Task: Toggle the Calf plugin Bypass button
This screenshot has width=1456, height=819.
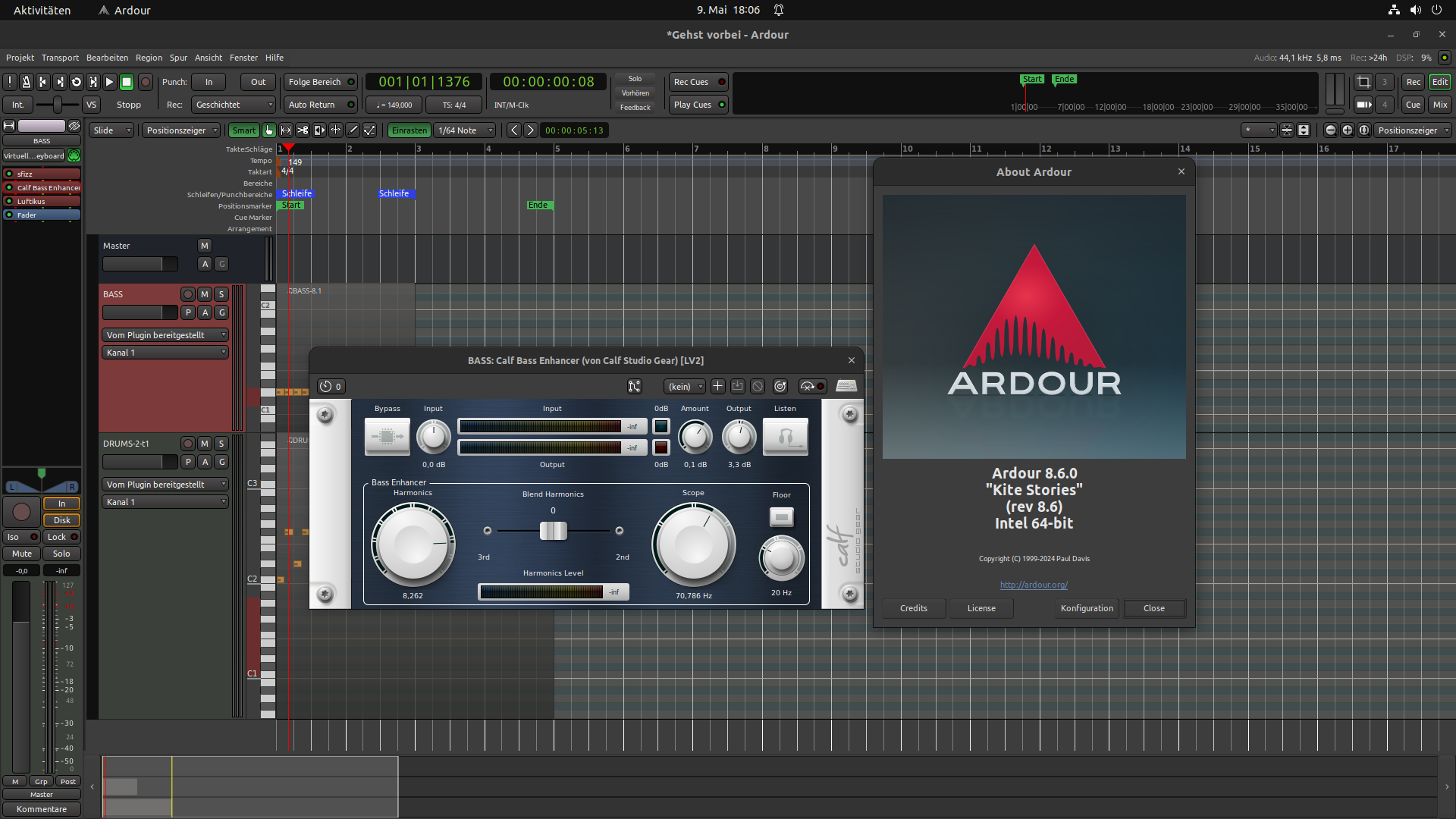Action: coord(388,437)
